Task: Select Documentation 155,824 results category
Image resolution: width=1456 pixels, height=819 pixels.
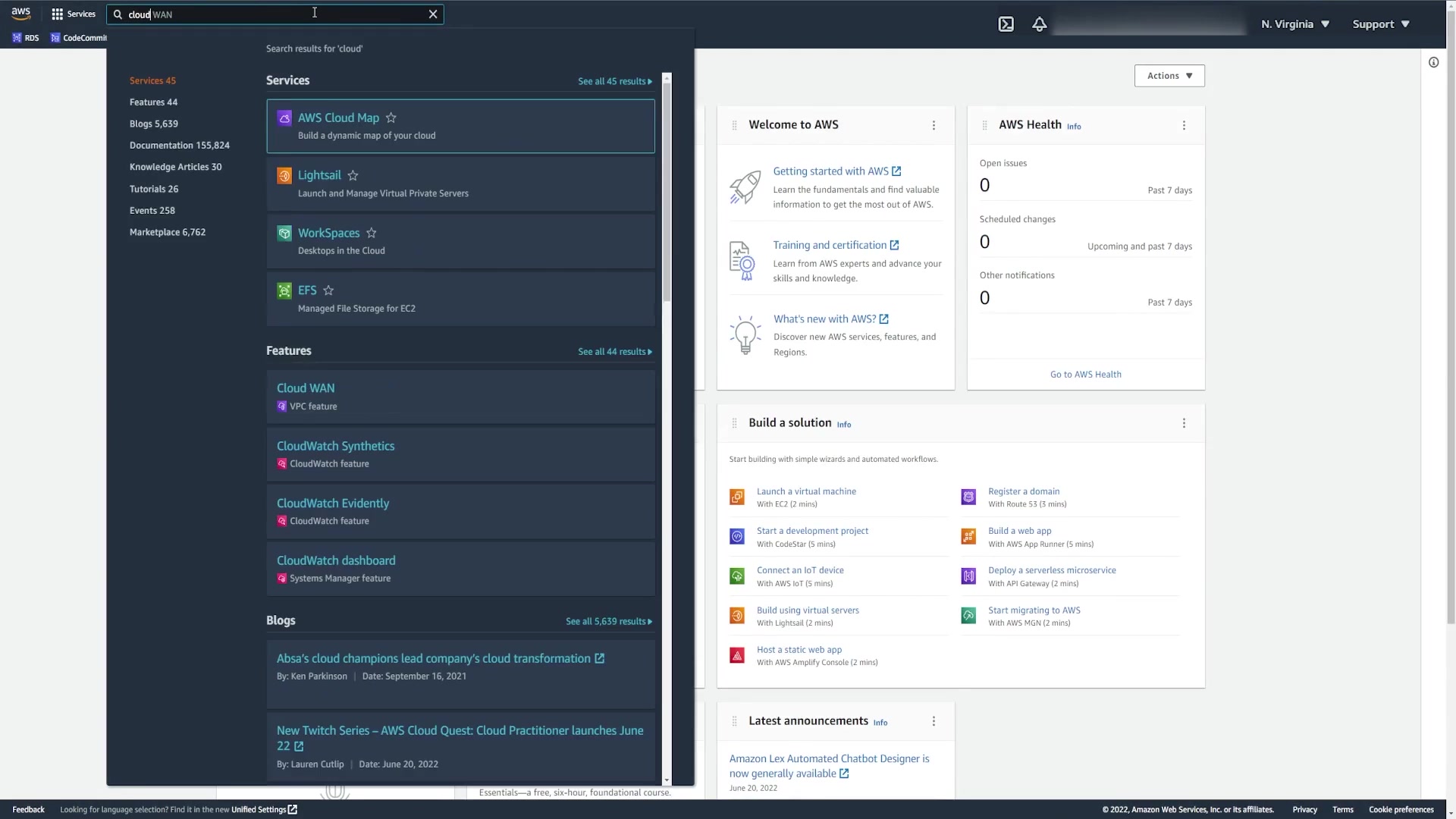Action: pos(179,146)
